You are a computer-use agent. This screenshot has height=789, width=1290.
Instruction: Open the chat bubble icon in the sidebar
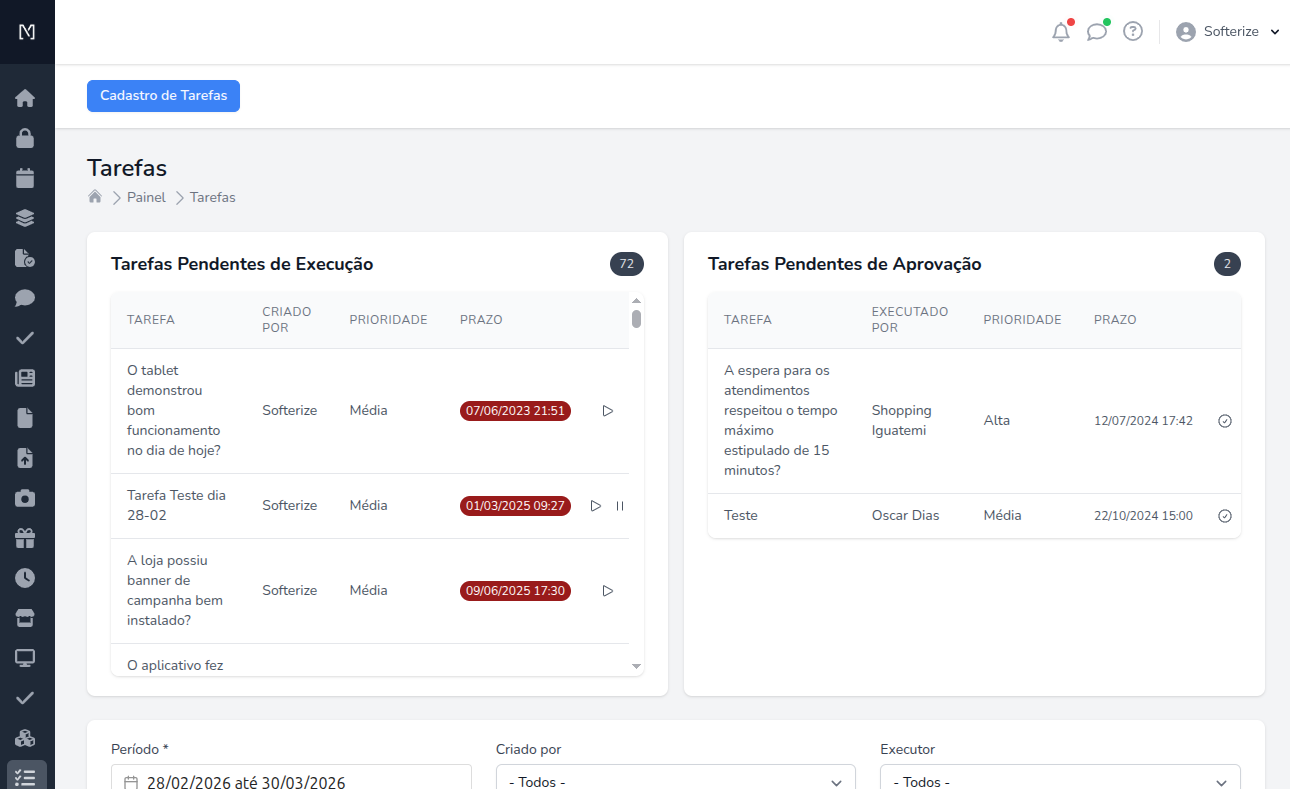click(x=27, y=297)
